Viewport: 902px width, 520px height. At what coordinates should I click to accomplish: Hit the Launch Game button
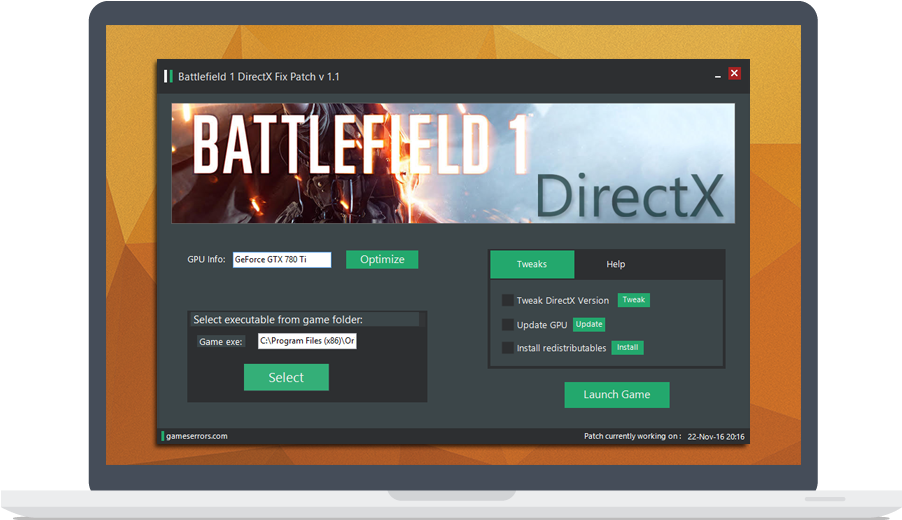click(616, 394)
